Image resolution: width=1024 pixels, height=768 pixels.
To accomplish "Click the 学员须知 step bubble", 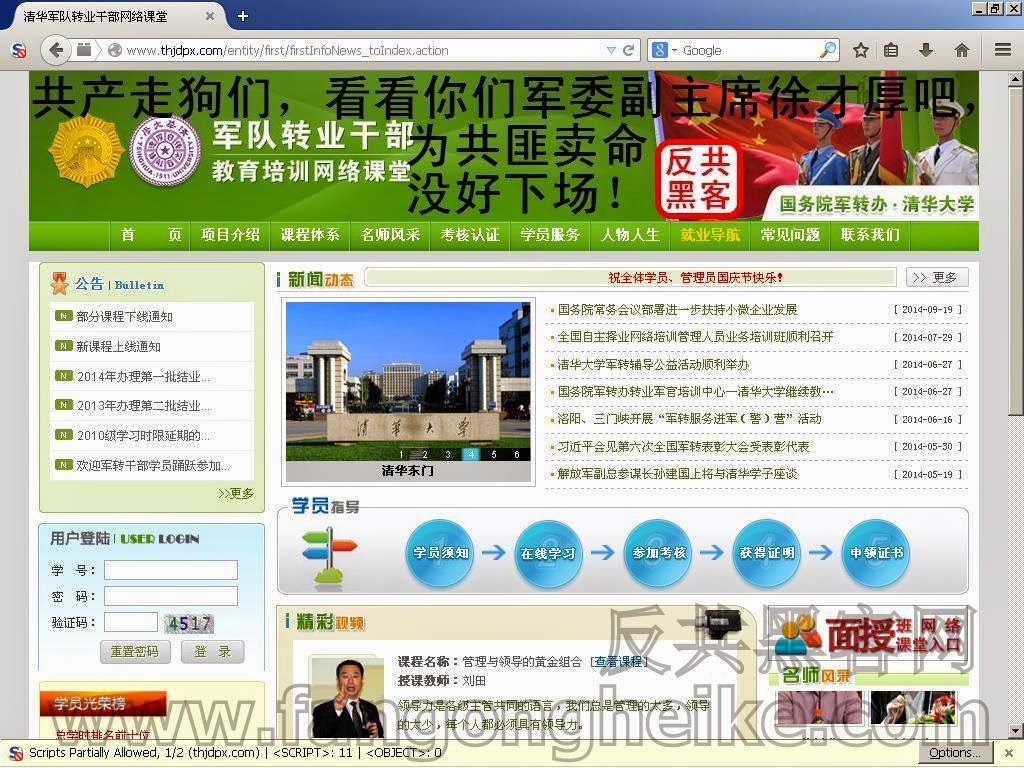I will [x=440, y=553].
